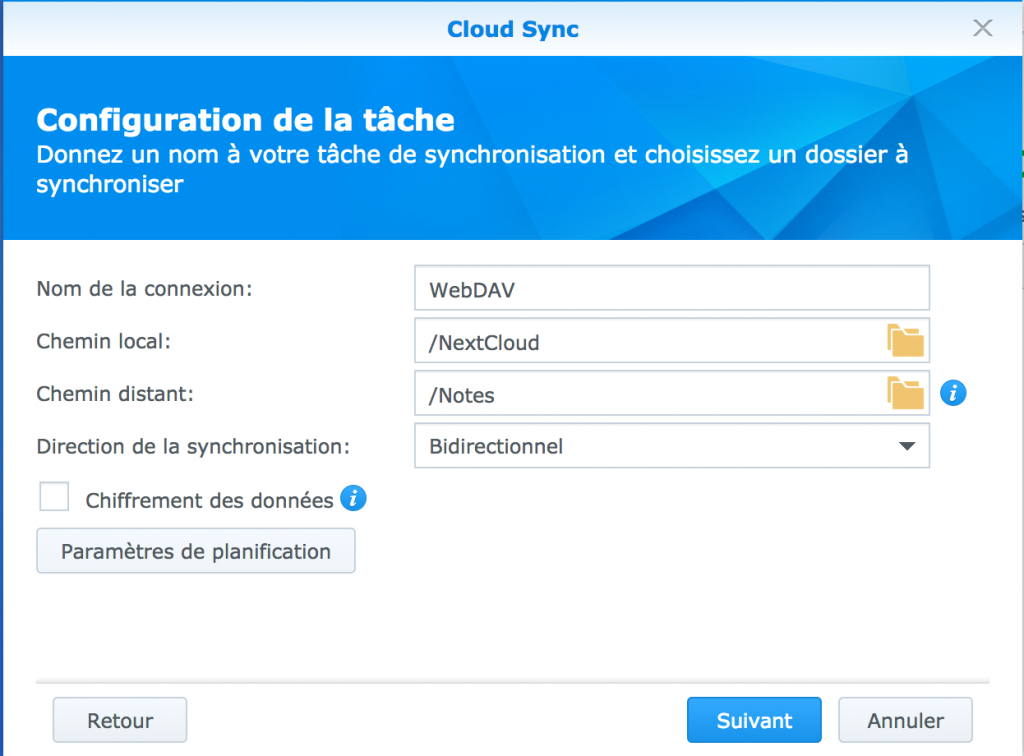The height and width of the screenshot is (756, 1024).
Task: Click the Annuler button to cancel
Action: point(905,720)
